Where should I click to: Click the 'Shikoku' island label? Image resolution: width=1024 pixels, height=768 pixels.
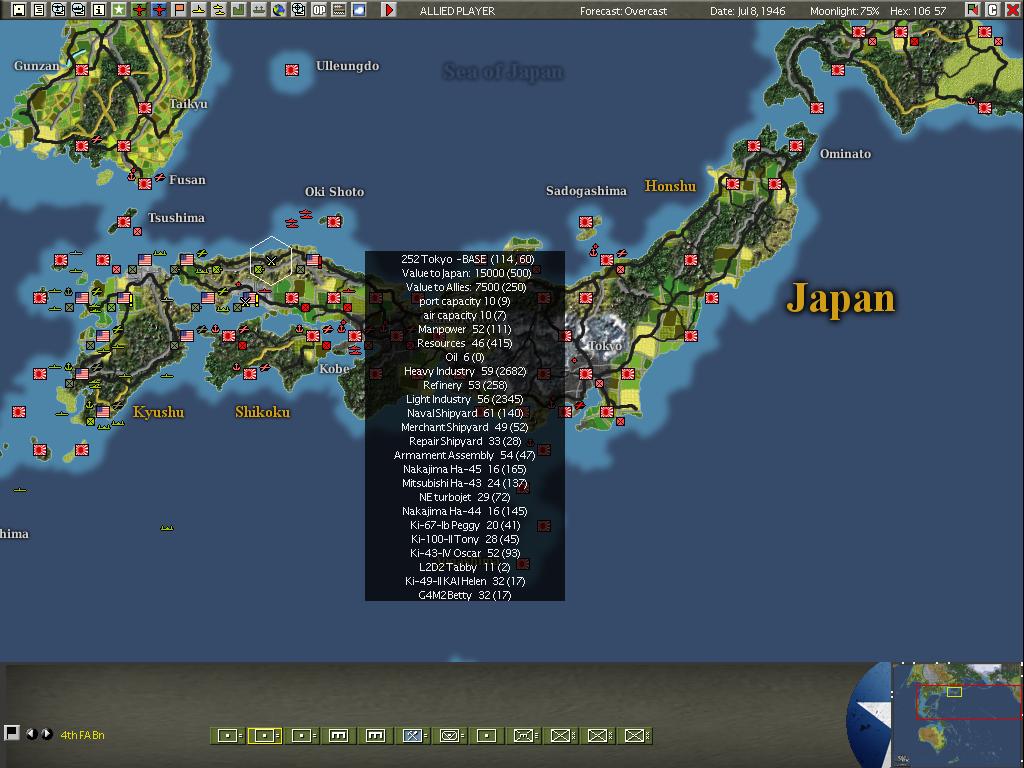click(263, 412)
